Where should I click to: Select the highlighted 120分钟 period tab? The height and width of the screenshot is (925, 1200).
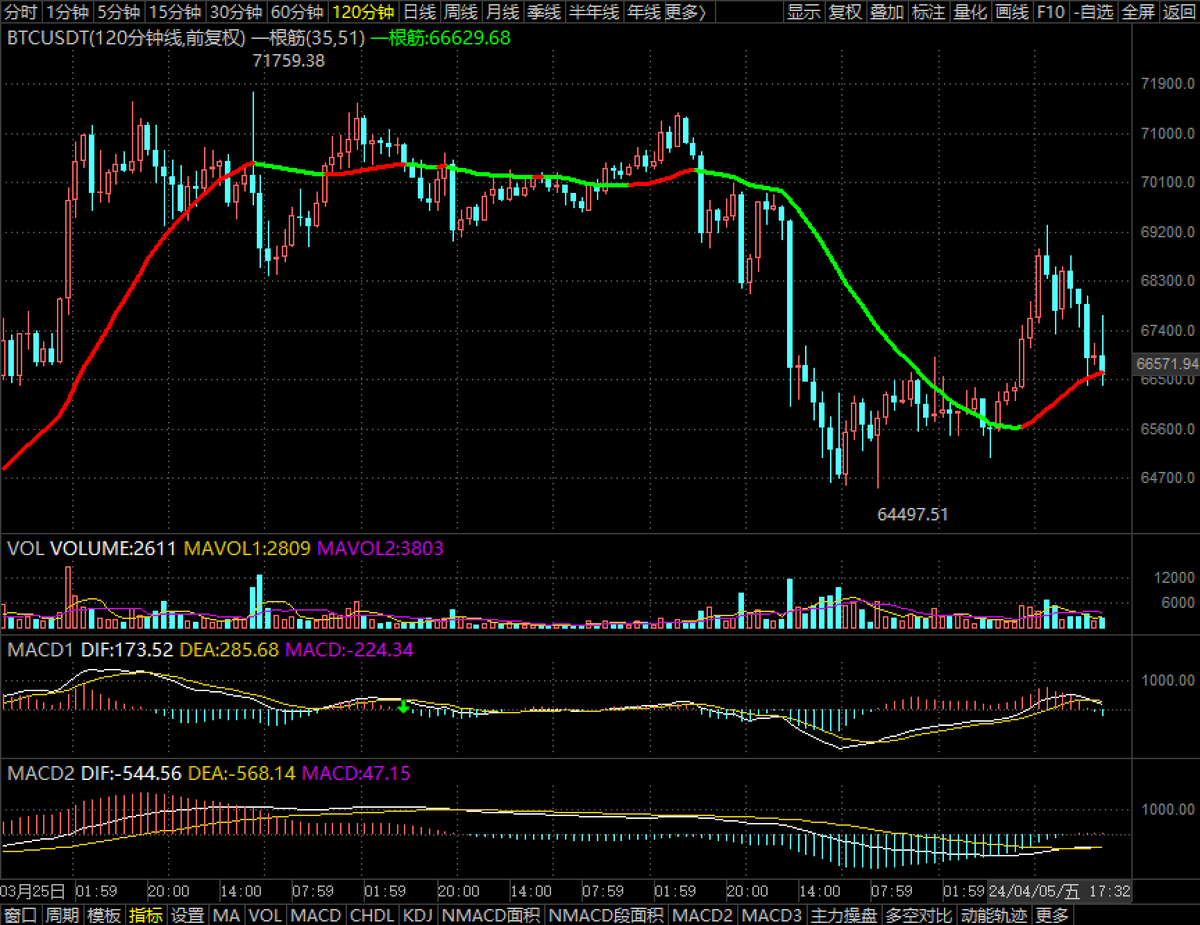point(363,12)
